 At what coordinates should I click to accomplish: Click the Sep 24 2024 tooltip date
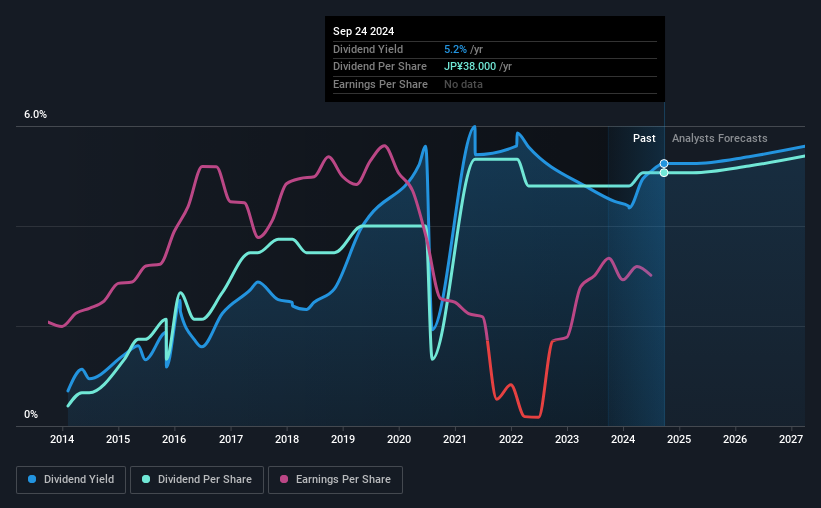tap(363, 31)
